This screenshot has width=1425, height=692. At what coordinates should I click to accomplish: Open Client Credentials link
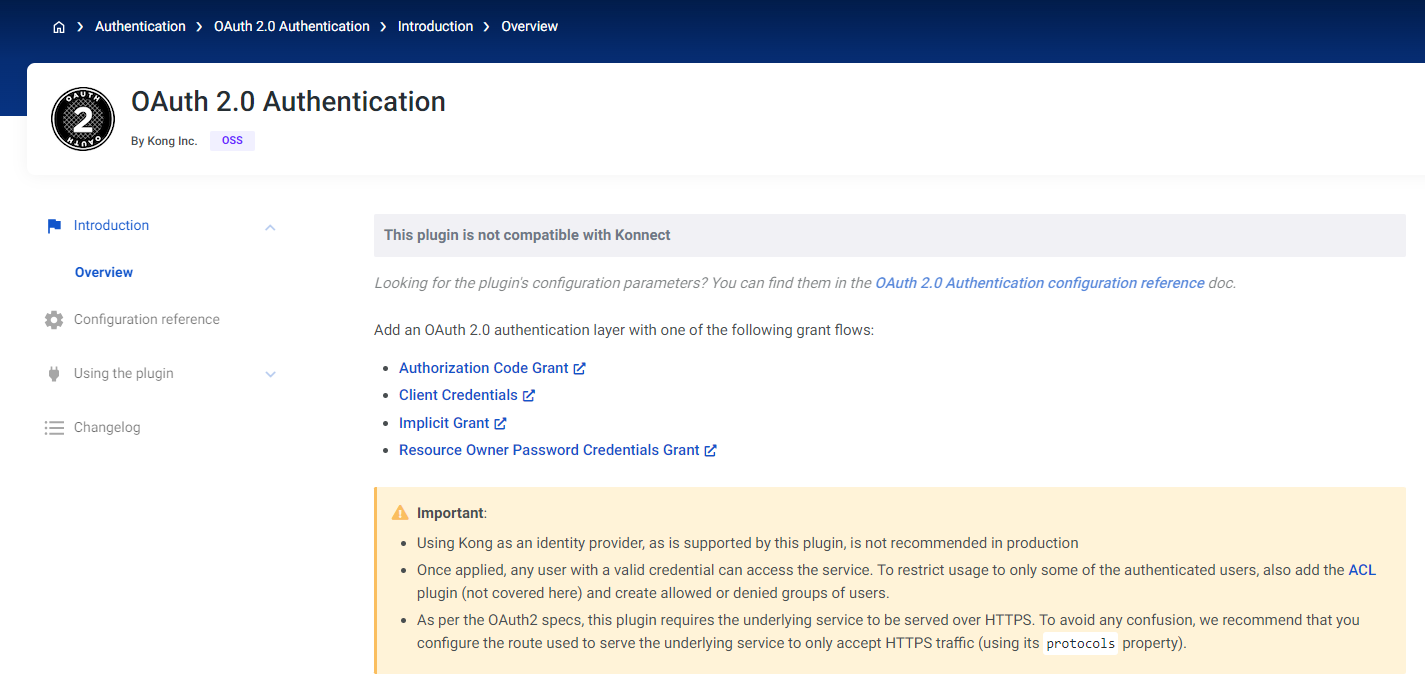(x=458, y=395)
